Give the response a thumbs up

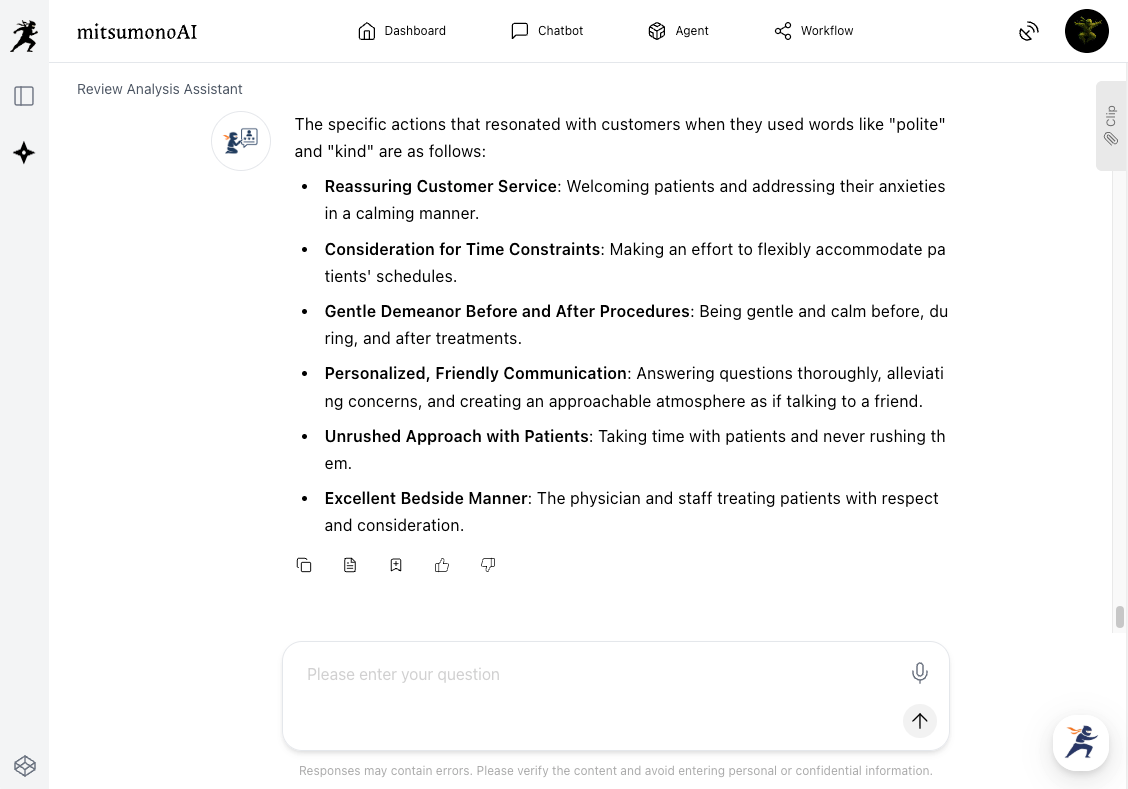442,565
